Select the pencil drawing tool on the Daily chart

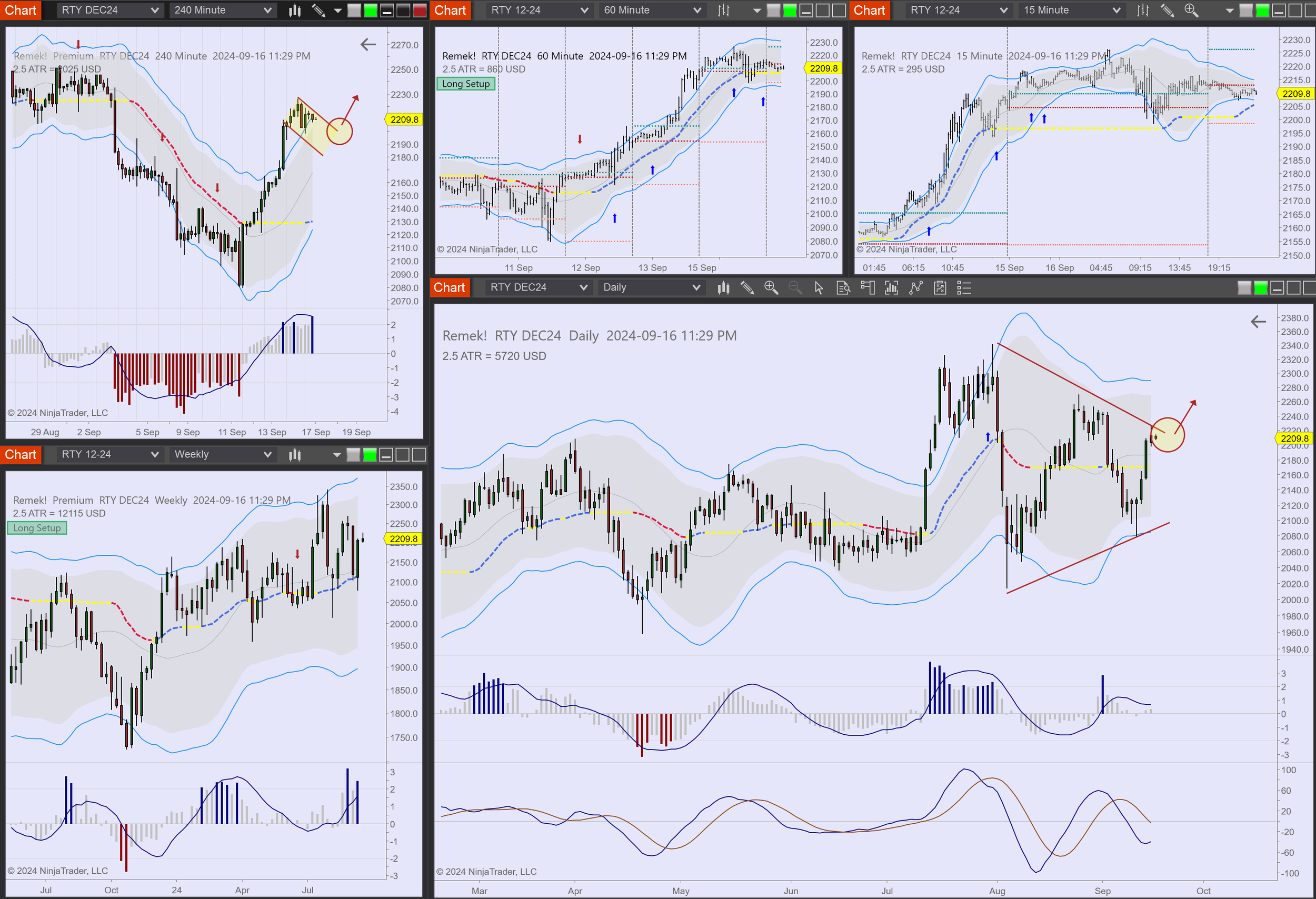(747, 288)
